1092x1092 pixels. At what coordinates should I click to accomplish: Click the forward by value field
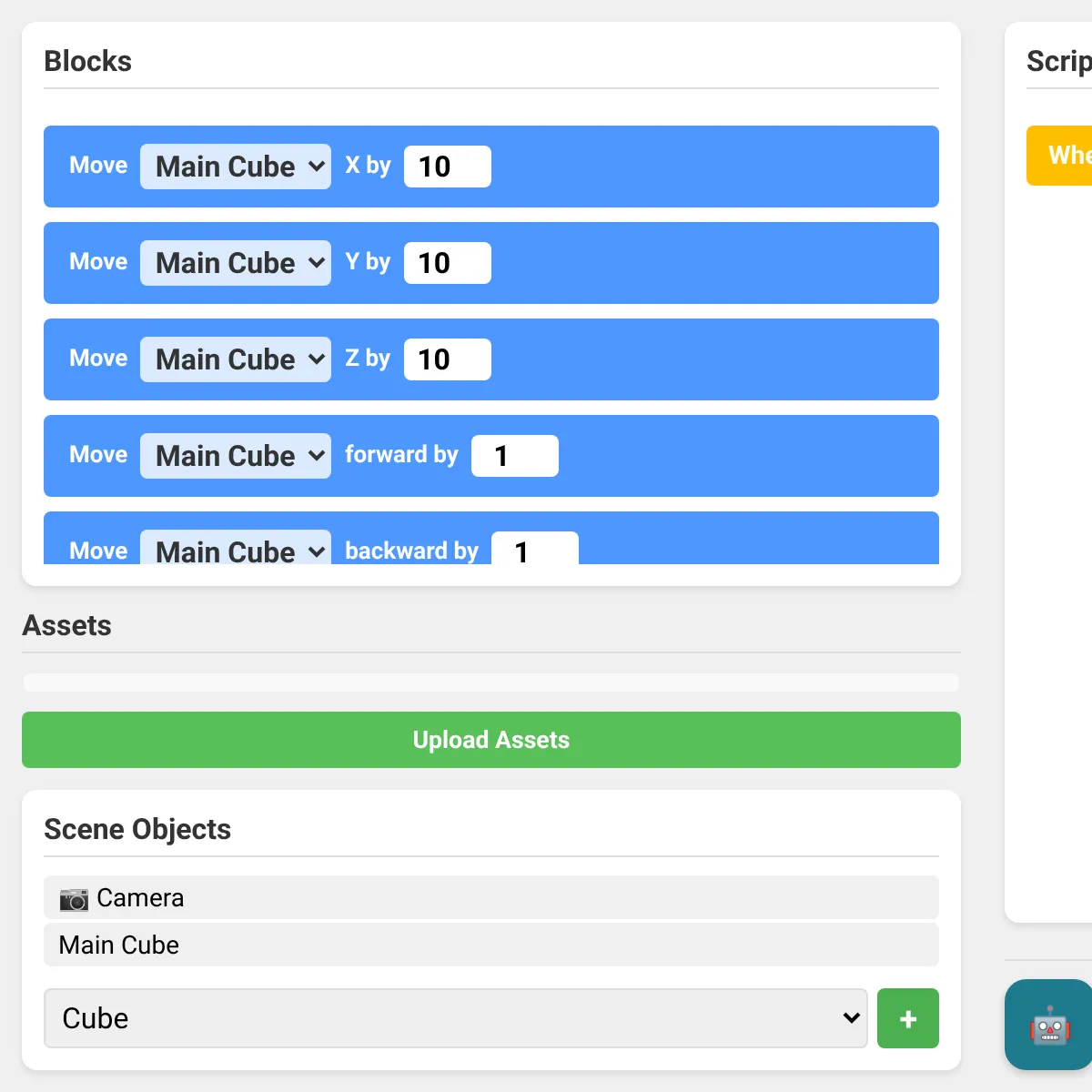click(515, 456)
